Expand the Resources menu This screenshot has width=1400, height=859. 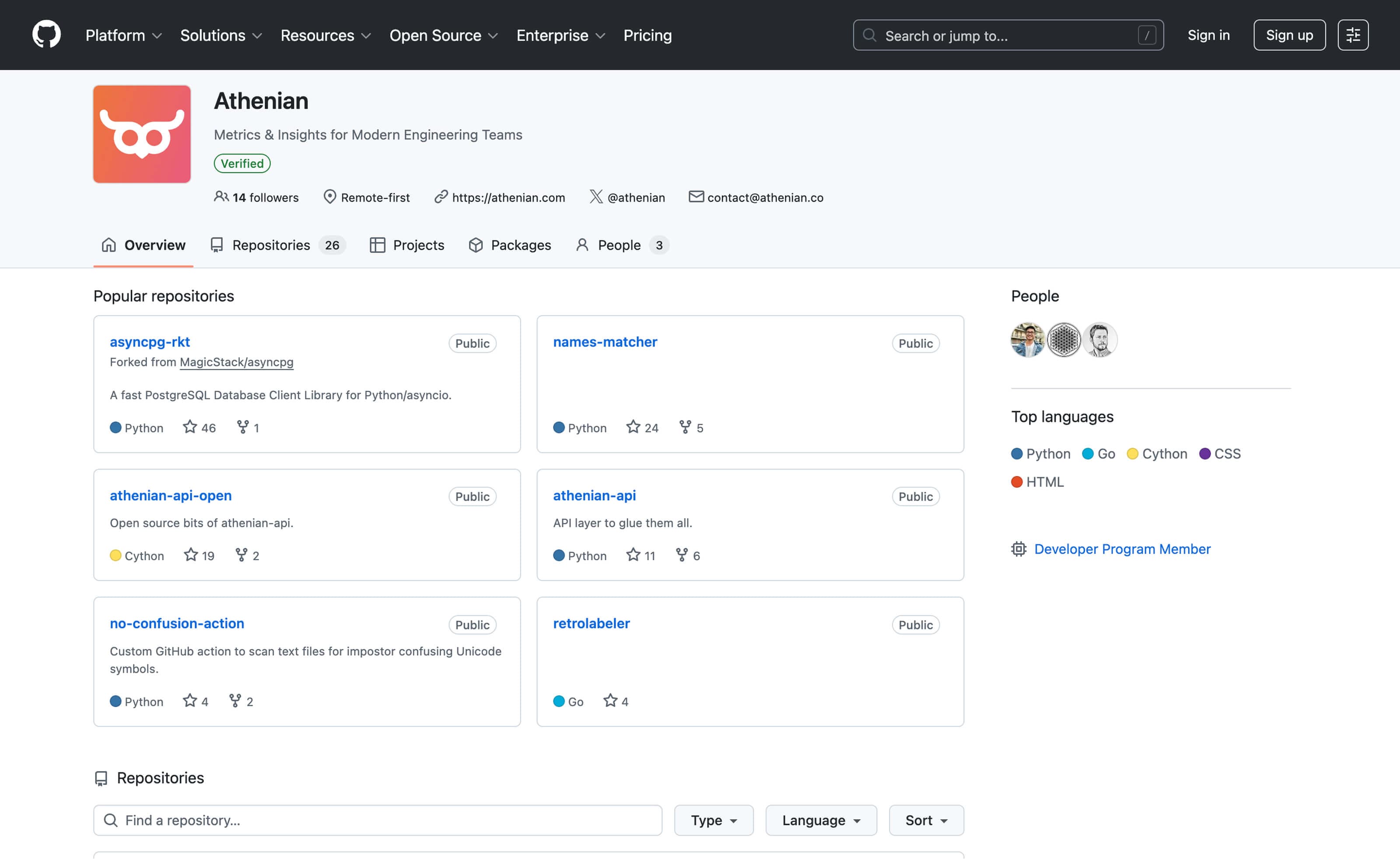[325, 35]
